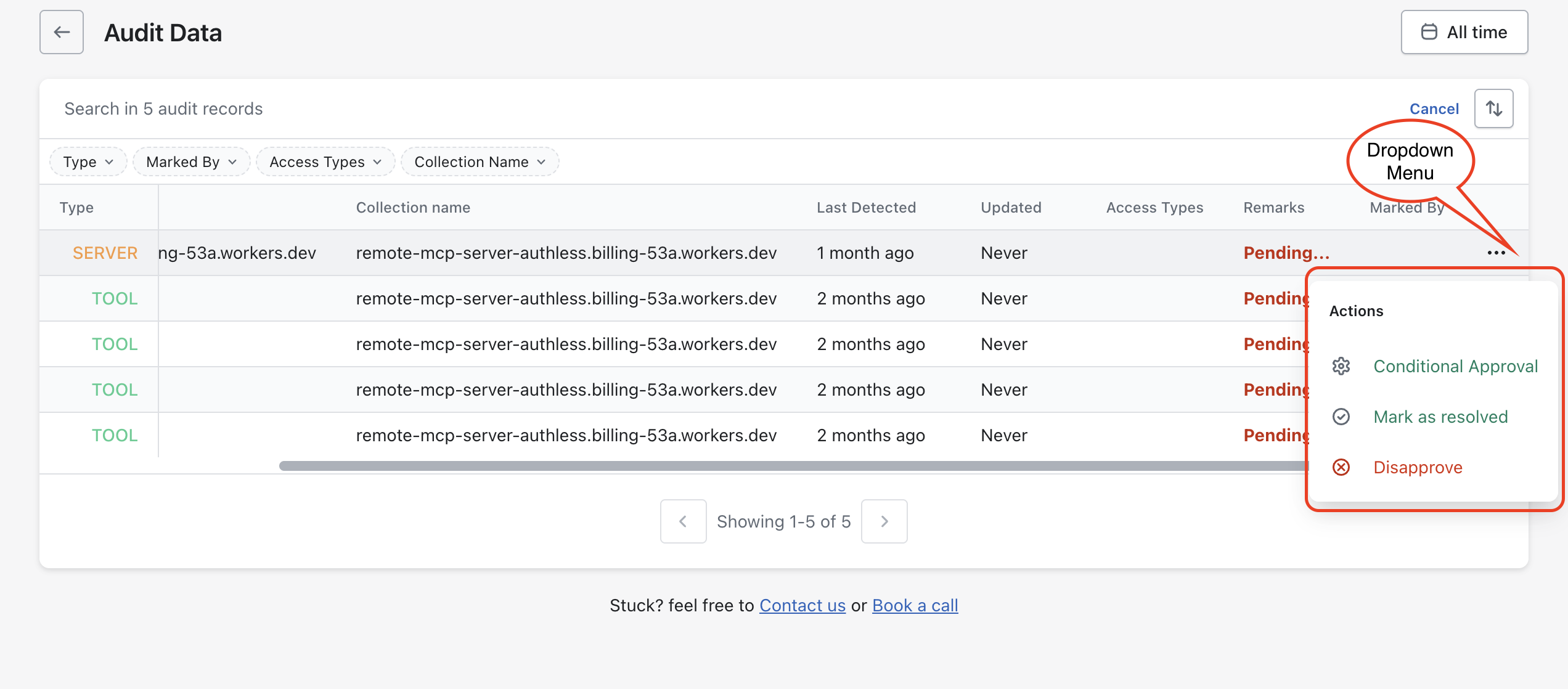Click the red X Disapprove icon
Screen dimensions: 1568x689
point(1341,467)
